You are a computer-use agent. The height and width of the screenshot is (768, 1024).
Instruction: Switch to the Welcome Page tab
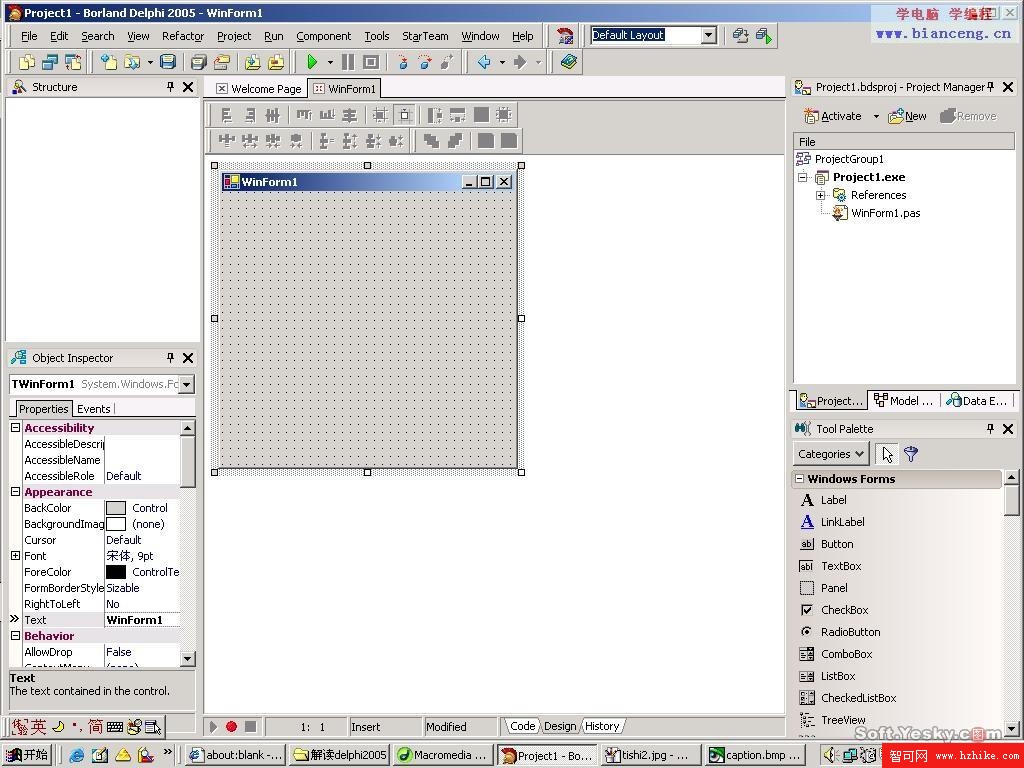[x=259, y=89]
